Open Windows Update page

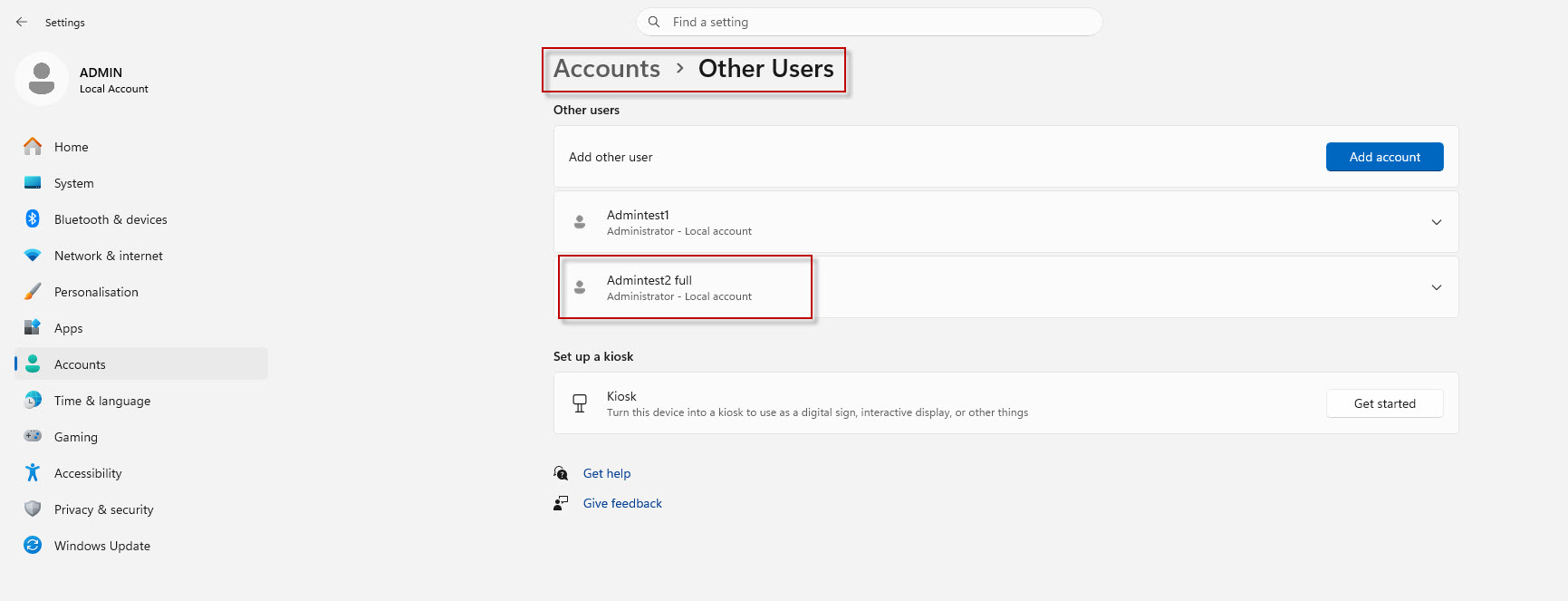pos(141,545)
